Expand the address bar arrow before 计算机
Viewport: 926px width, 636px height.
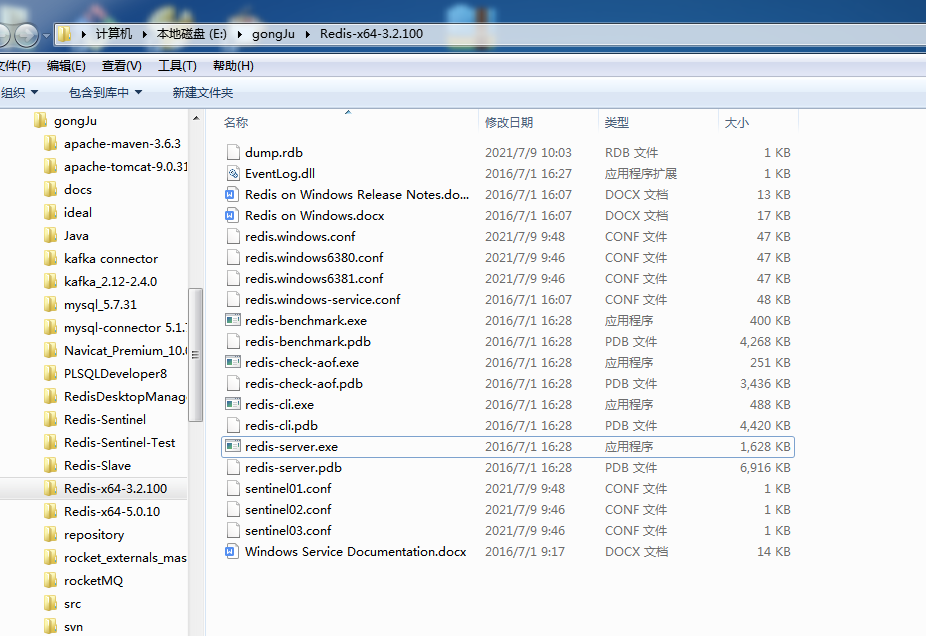[x=83, y=34]
